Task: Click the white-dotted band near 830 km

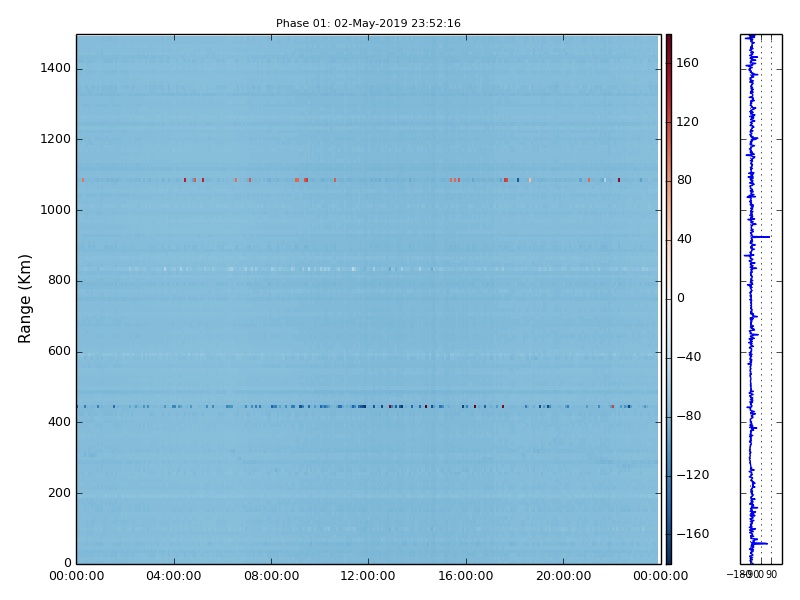Action: pos(368,269)
